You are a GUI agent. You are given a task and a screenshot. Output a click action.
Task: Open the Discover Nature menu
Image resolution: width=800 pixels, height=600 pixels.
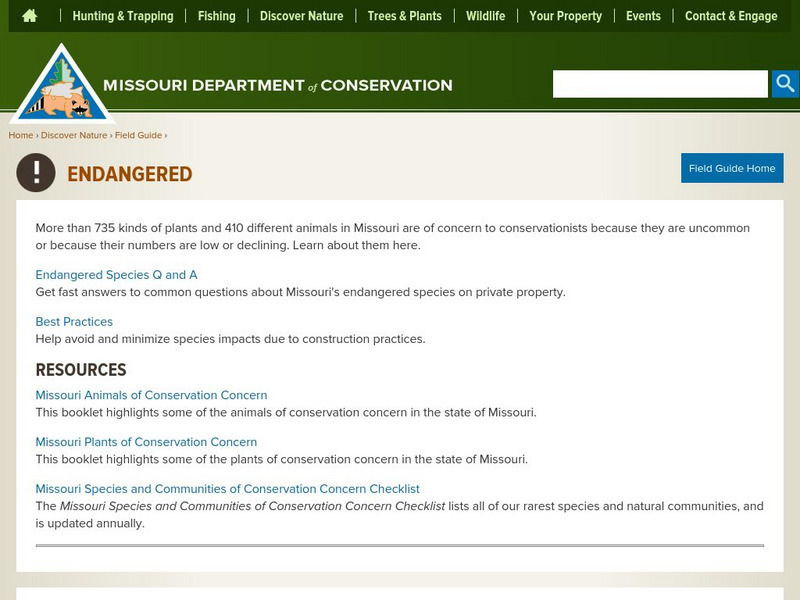302,16
